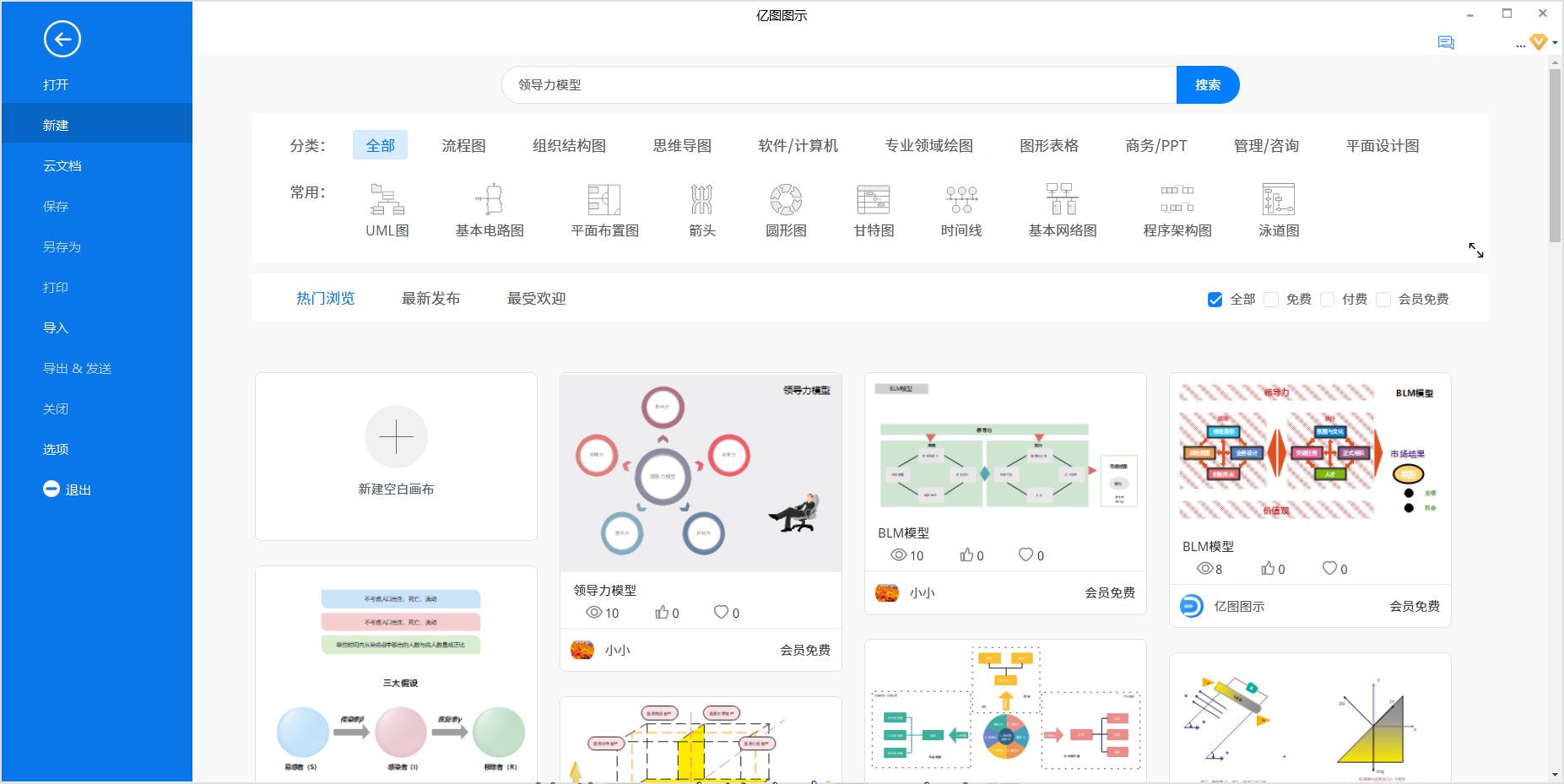Open the message feedback icon

coord(1446,43)
